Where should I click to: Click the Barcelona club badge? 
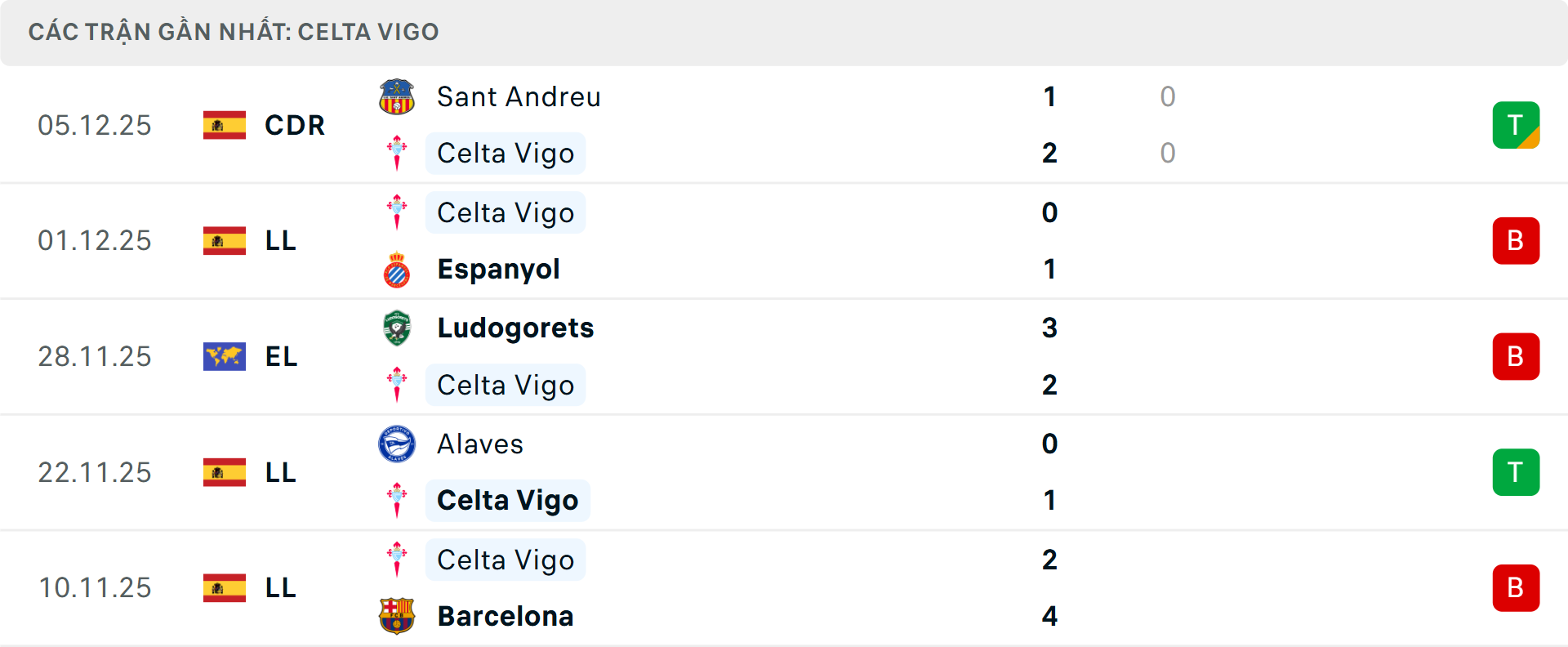click(397, 616)
